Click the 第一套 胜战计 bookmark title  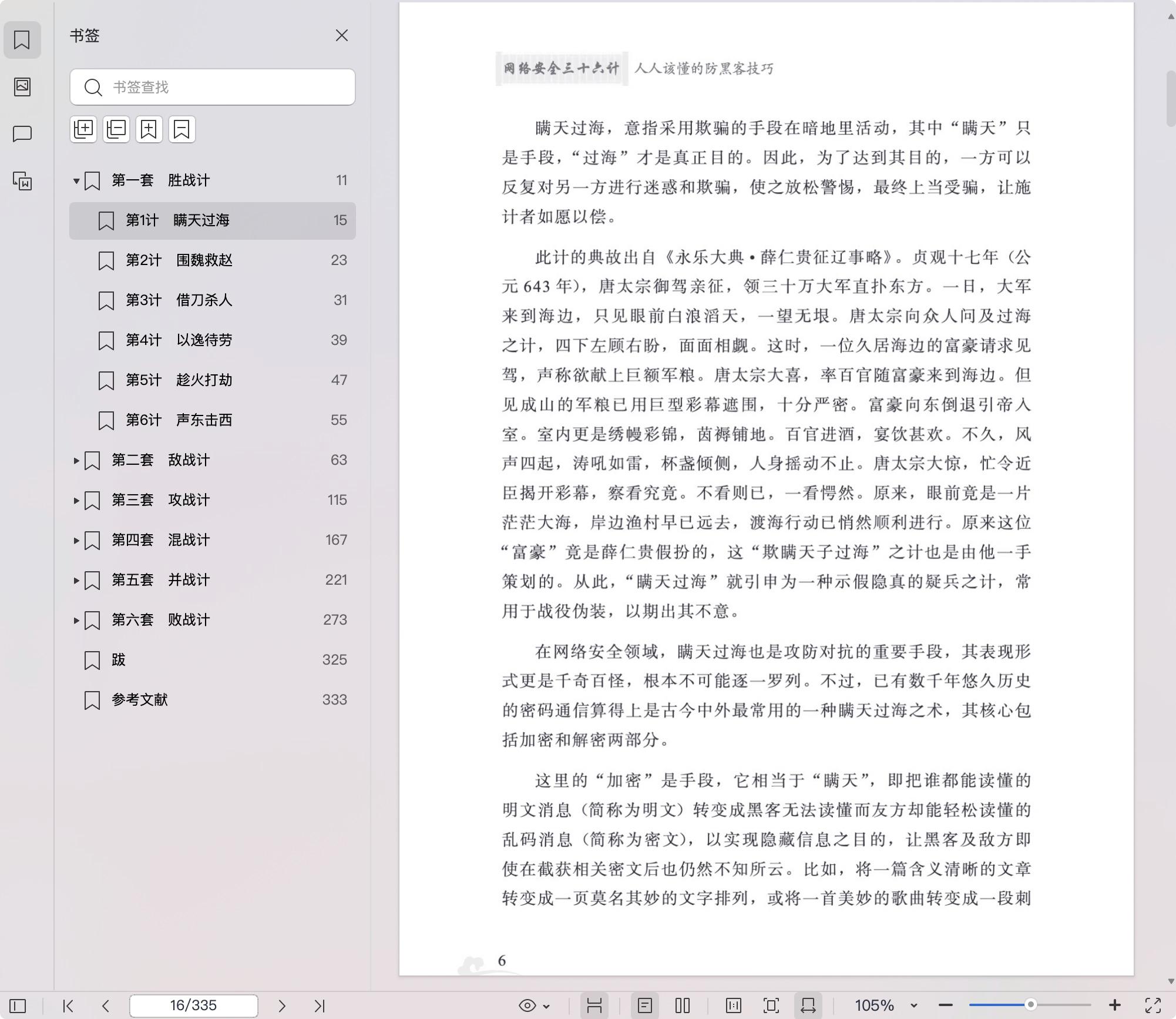[x=160, y=180]
